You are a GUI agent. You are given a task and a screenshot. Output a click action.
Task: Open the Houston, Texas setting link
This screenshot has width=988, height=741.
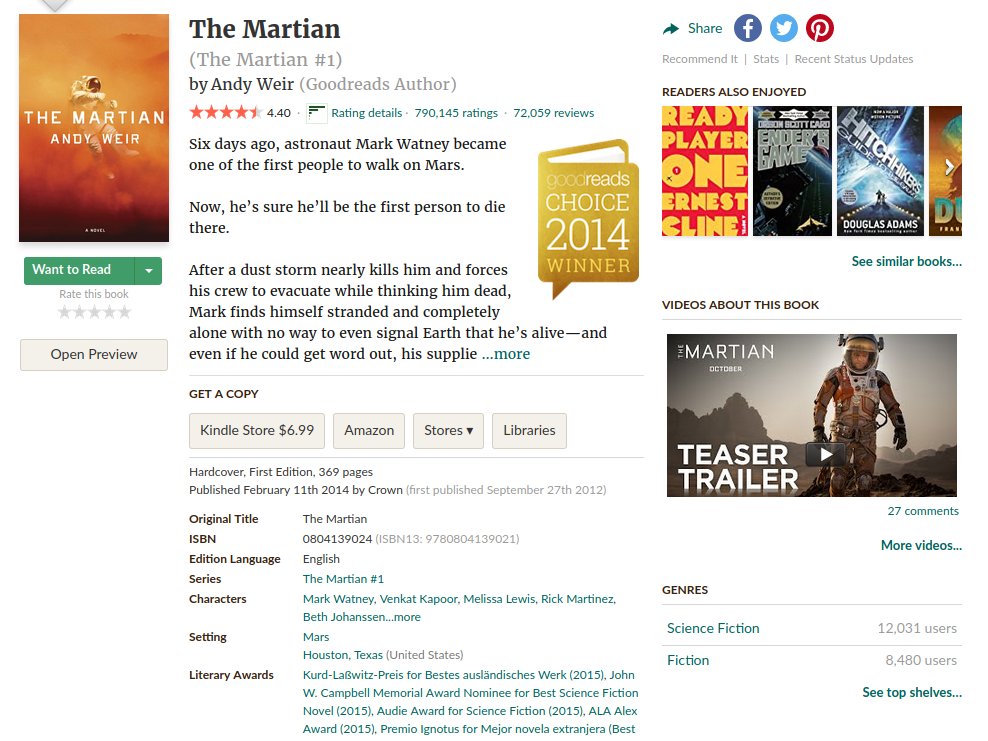(343, 655)
